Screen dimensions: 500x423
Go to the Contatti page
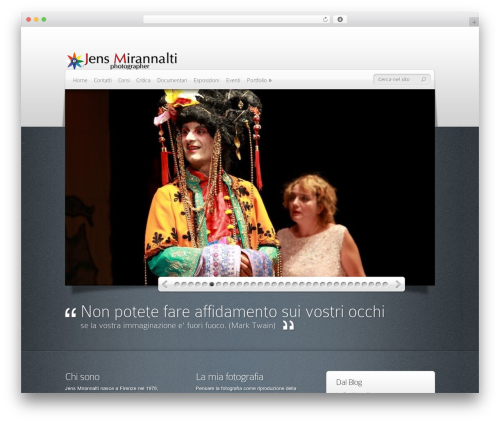(x=103, y=80)
